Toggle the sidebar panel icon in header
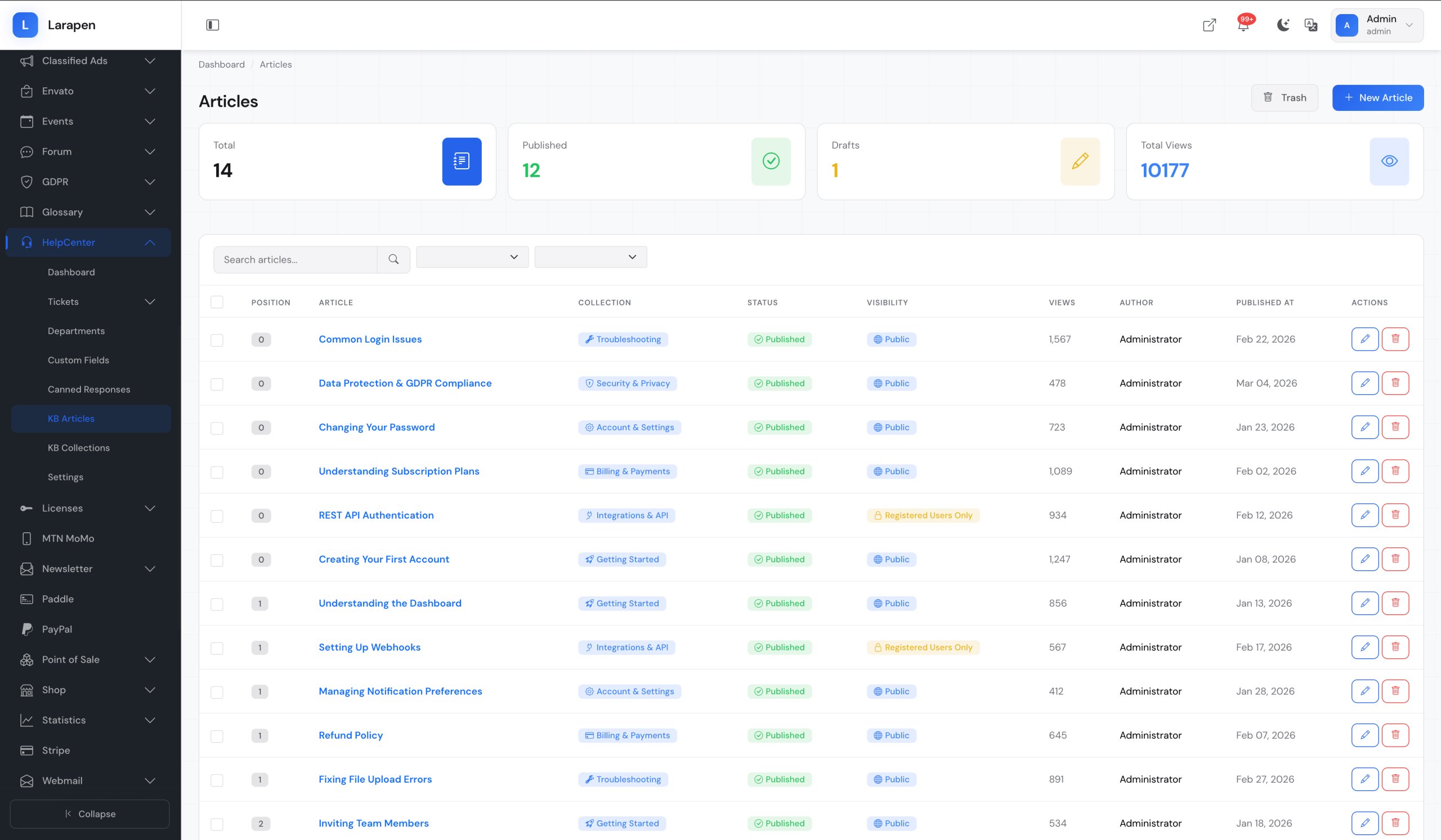 pos(212,25)
